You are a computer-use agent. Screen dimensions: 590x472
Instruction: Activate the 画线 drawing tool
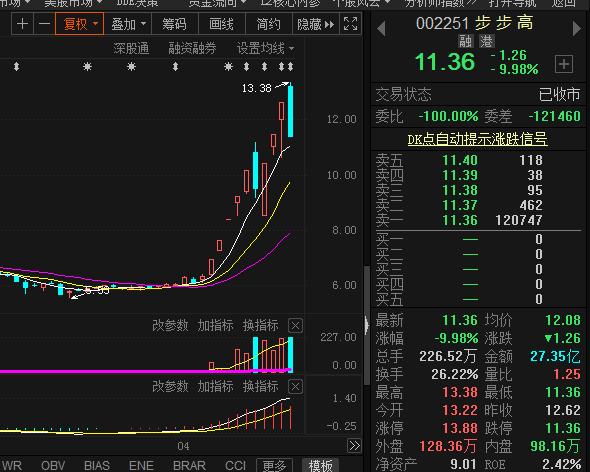[221, 24]
